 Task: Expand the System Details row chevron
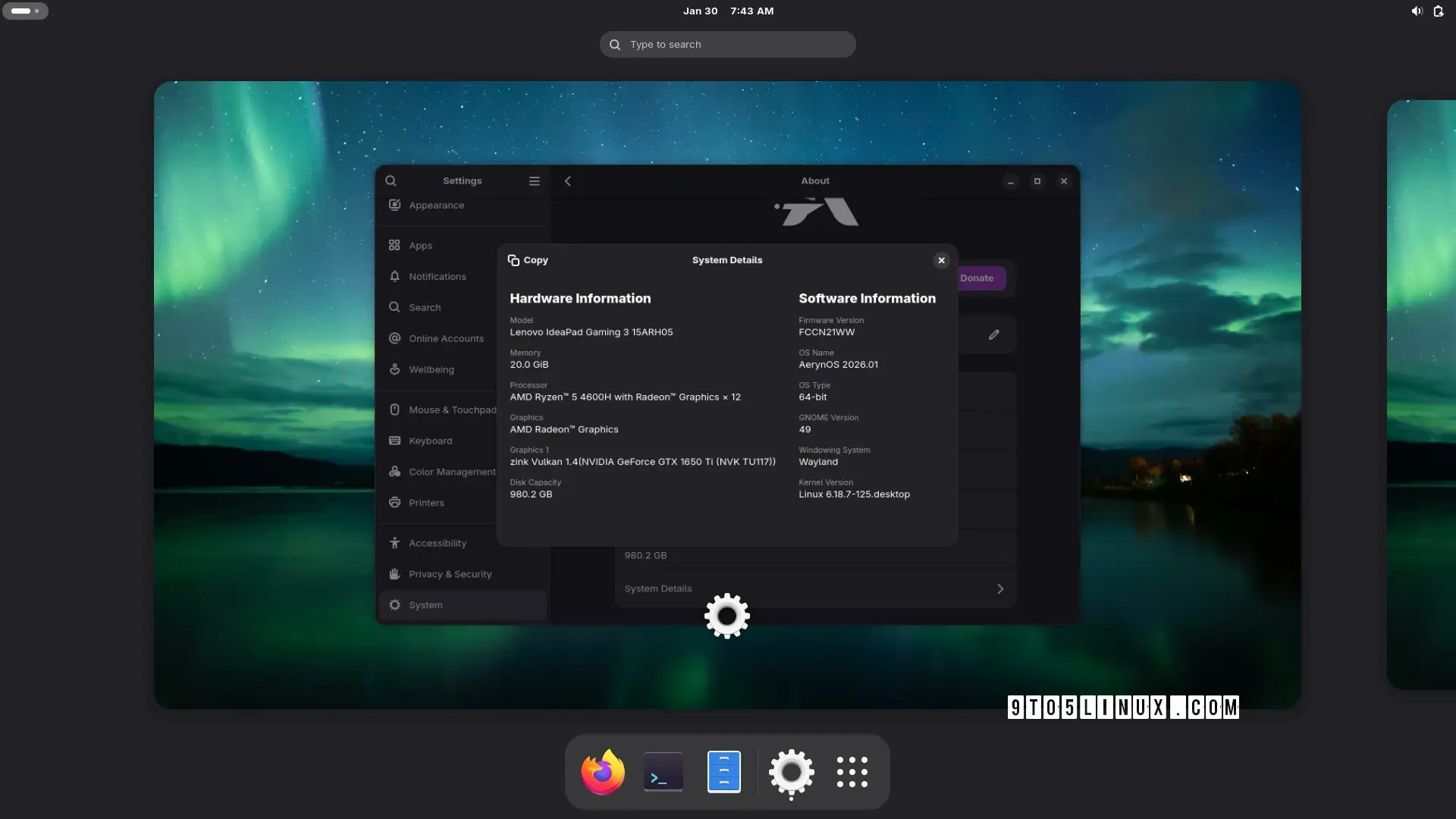click(999, 588)
